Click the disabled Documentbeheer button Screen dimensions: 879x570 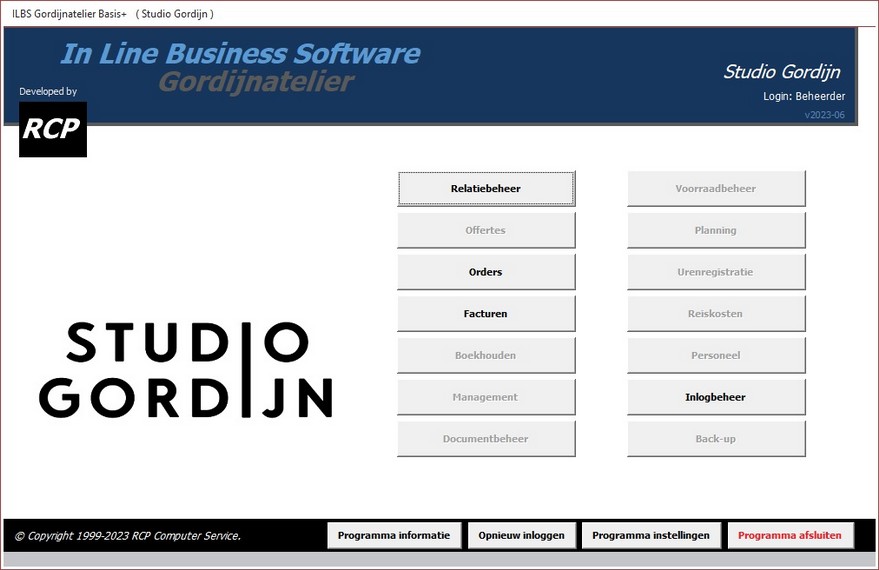[x=486, y=439]
